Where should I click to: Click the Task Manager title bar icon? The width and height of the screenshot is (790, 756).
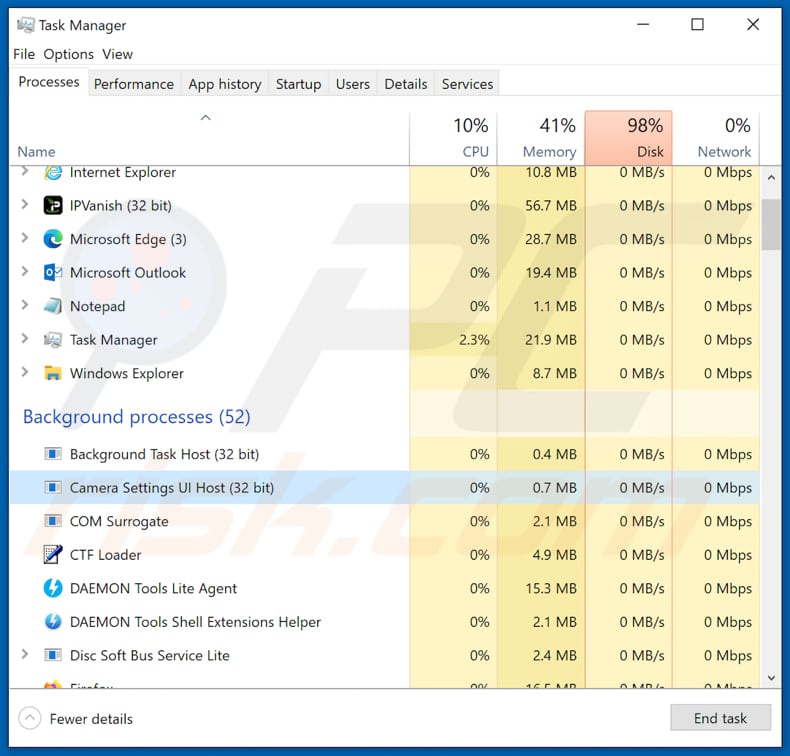26,25
